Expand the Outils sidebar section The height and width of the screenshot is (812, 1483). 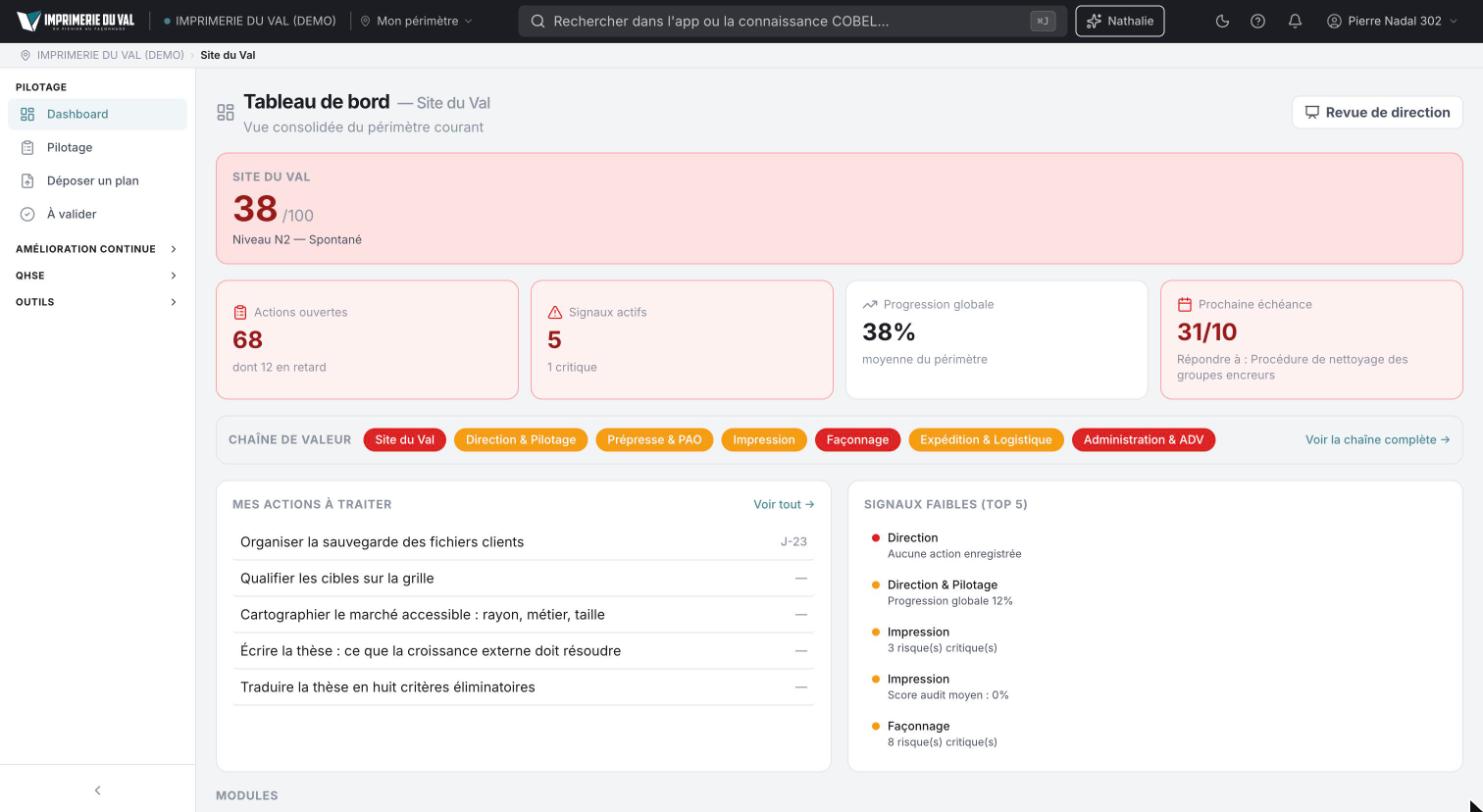pos(97,302)
